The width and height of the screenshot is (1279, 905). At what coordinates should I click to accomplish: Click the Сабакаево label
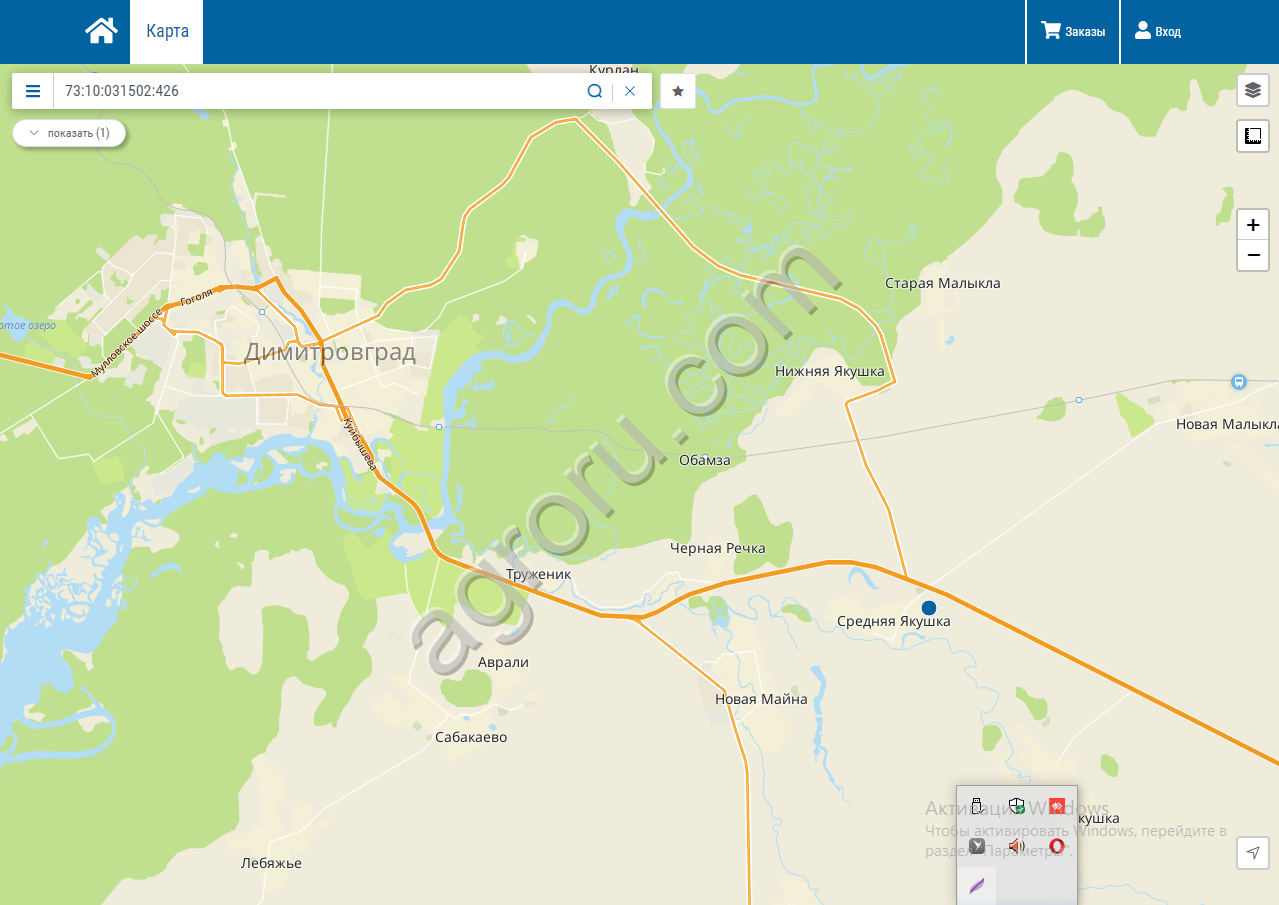click(x=471, y=737)
